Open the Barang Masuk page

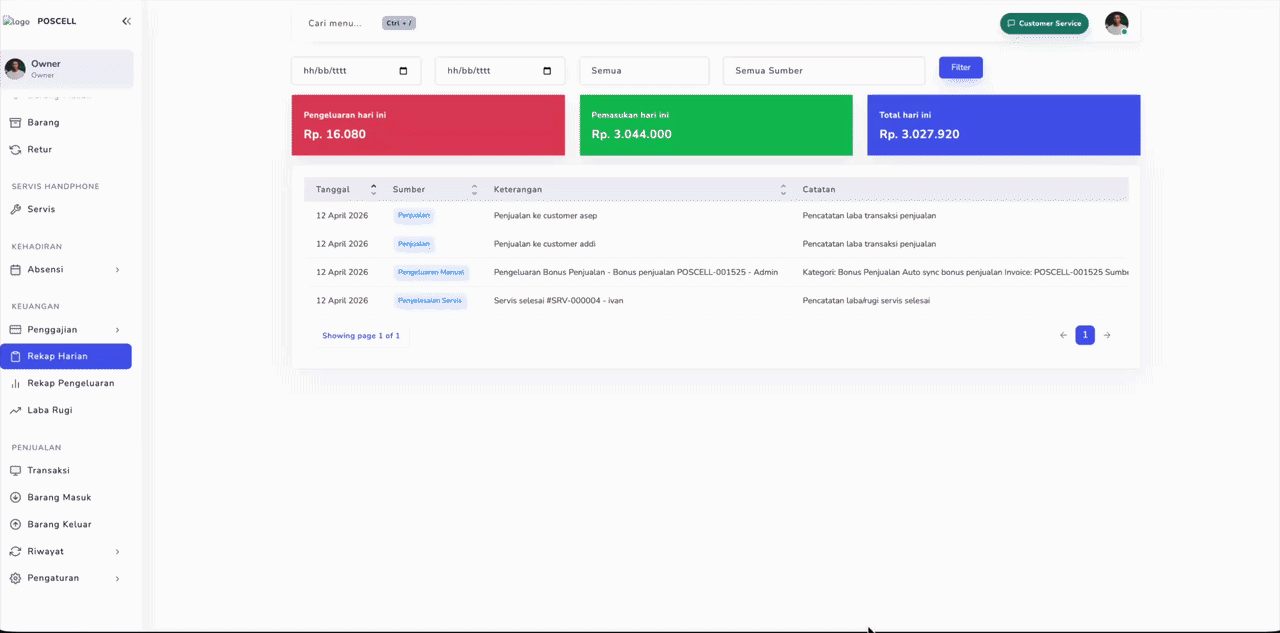point(66,497)
